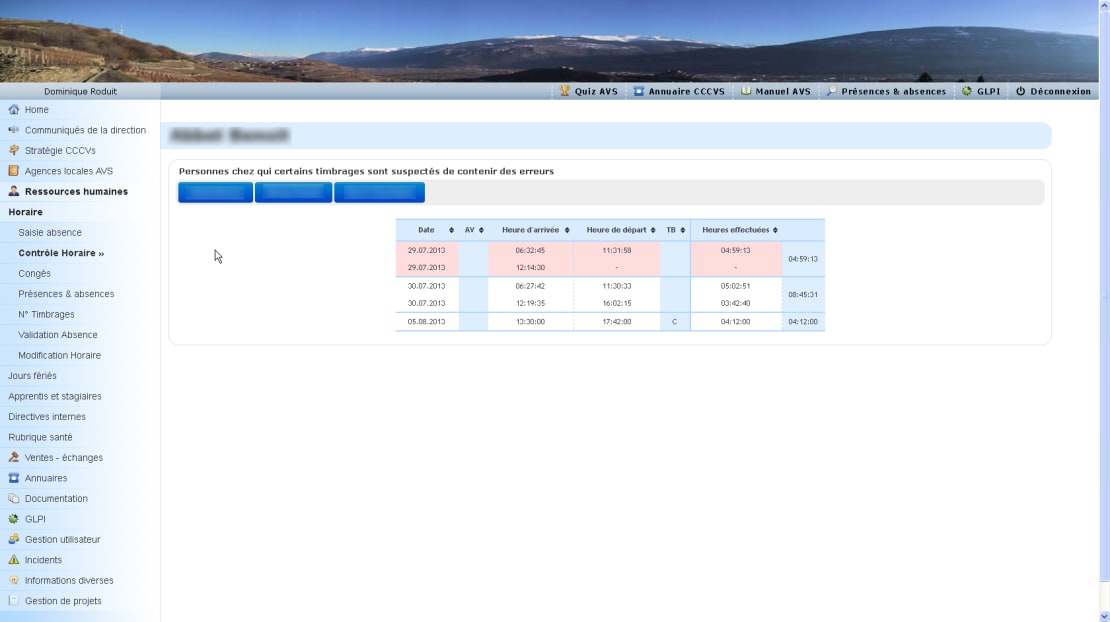Open Jours fériés link in sidebar
This screenshot has width=1110, height=622.
pyautogui.click(x=32, y=376)
